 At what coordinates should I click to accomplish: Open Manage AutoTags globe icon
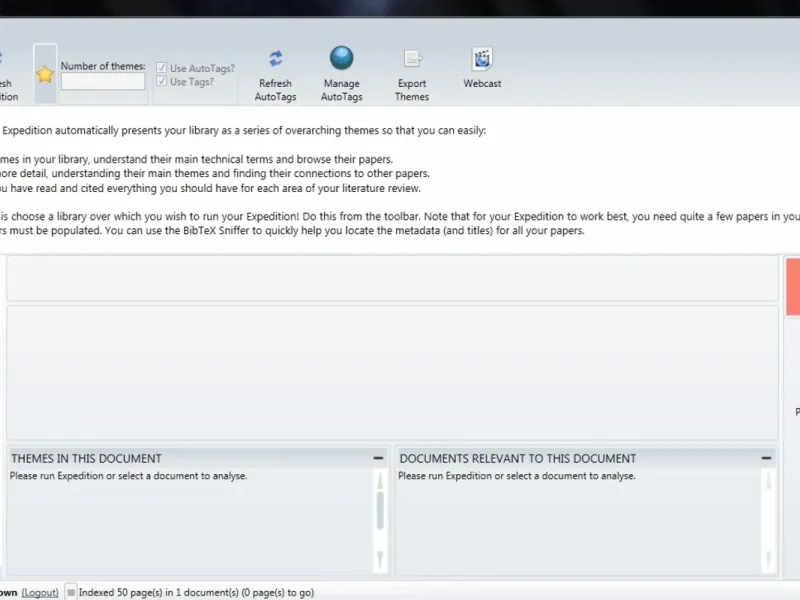tap(341, 58)
